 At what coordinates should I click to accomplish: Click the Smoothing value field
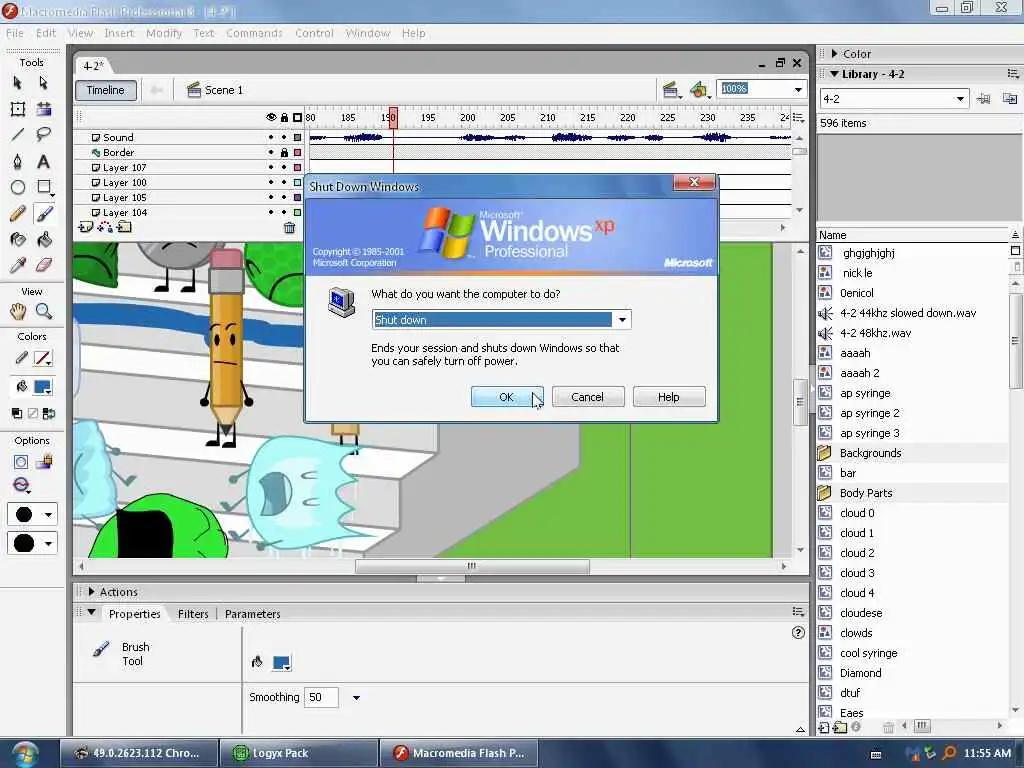click(321, 697)
